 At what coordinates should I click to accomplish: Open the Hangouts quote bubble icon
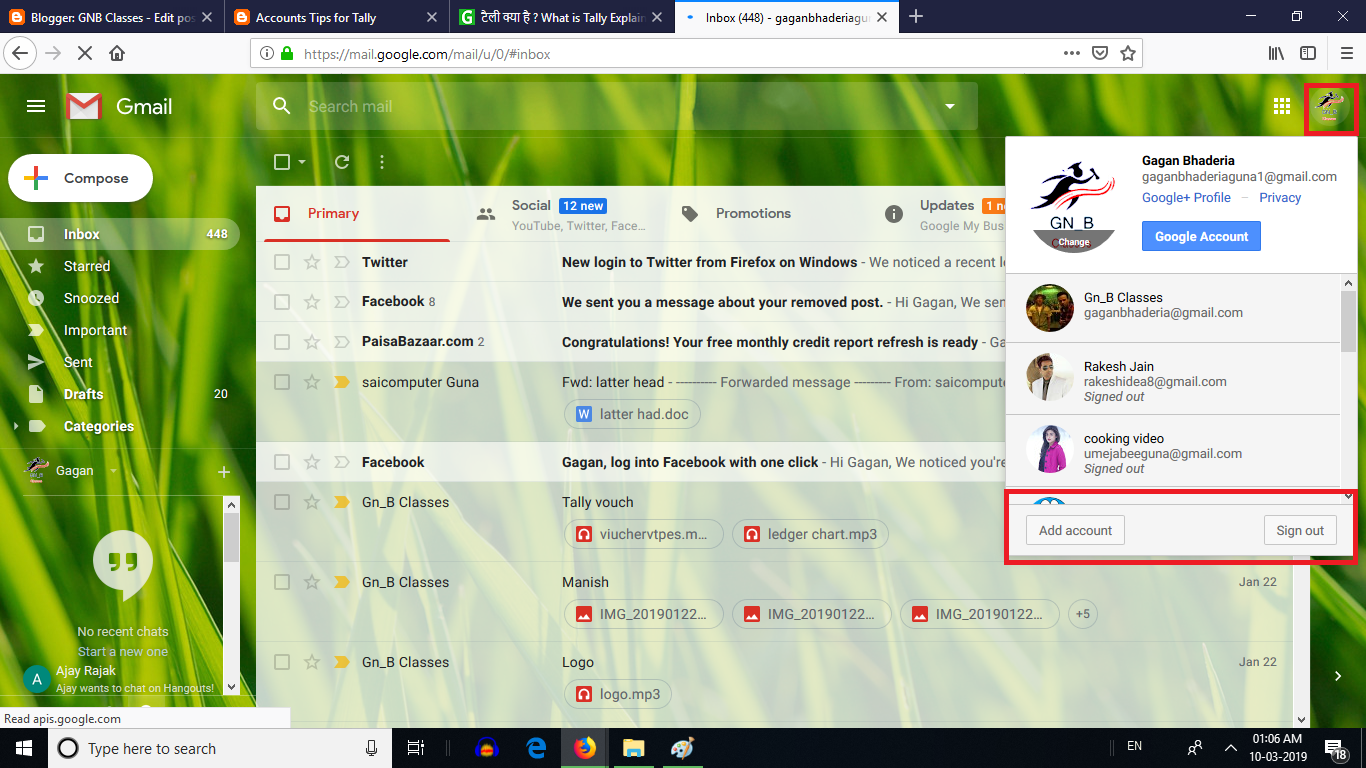(x=123, y=565)
